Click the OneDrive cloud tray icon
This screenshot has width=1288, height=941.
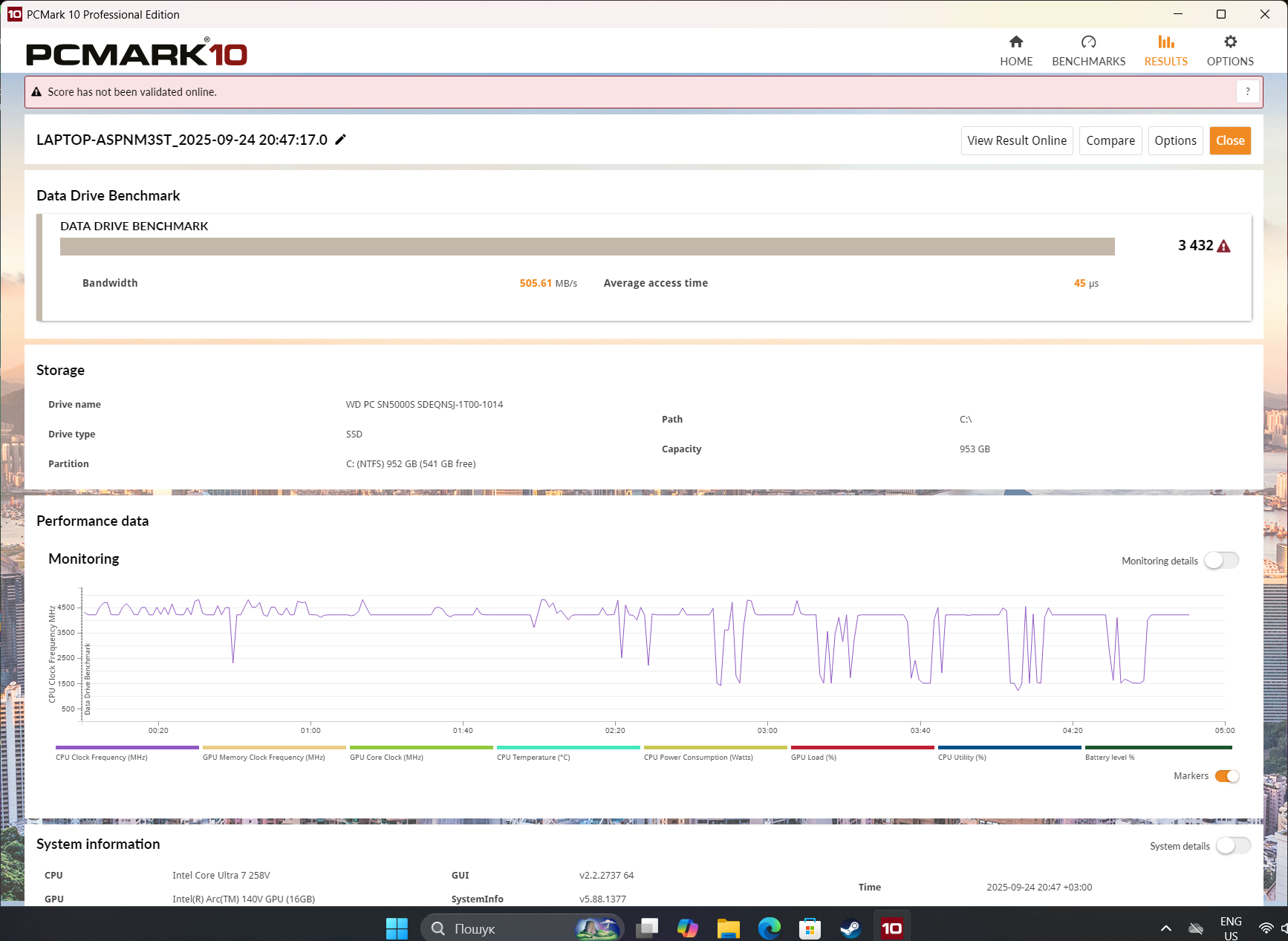coord(1196,928)
